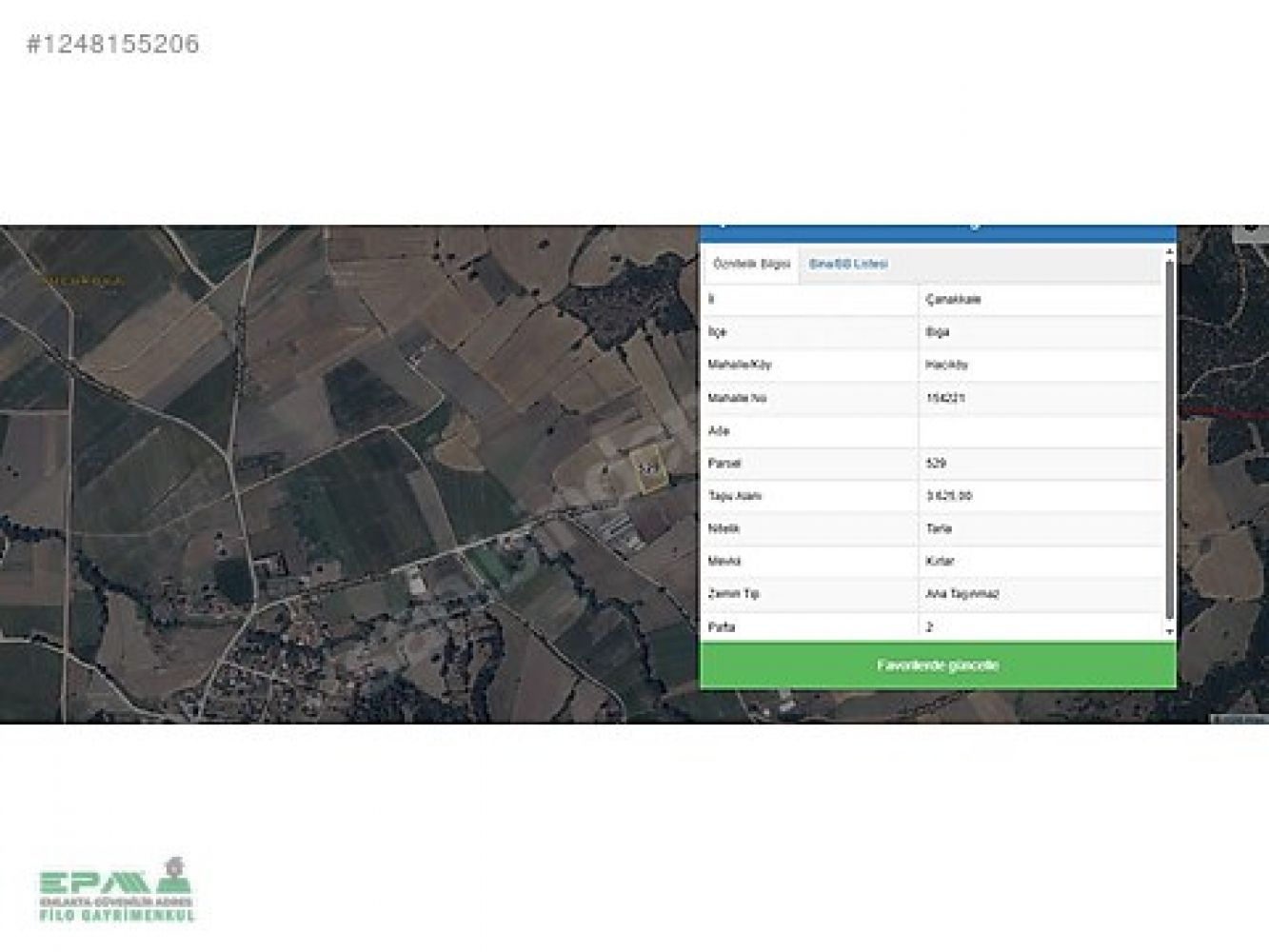Click the info panel's vertical scrollbar thumb
Viewport: 1269px width, 952px height.
[1169, 438]
